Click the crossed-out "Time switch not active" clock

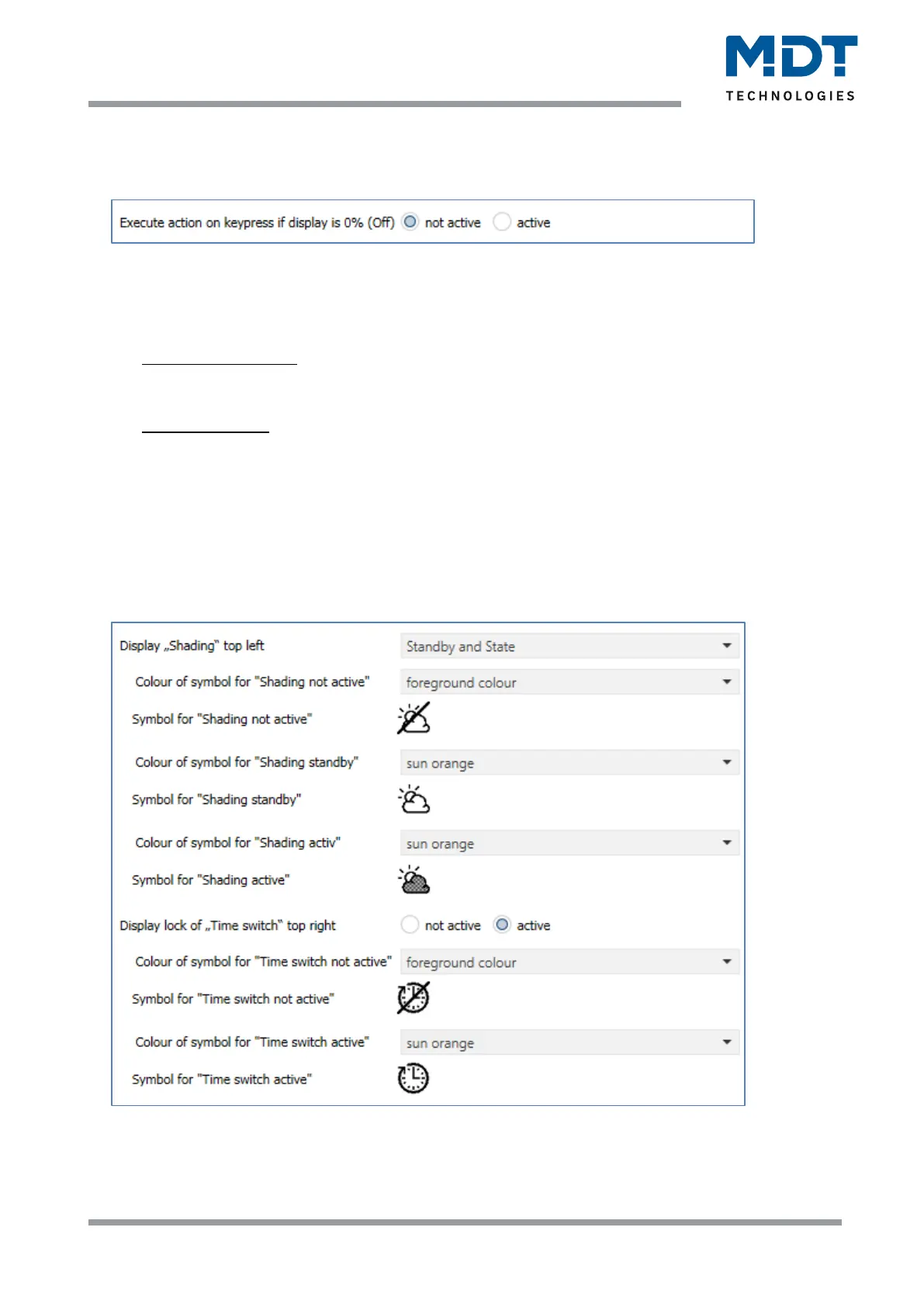(x=414, y=998)
